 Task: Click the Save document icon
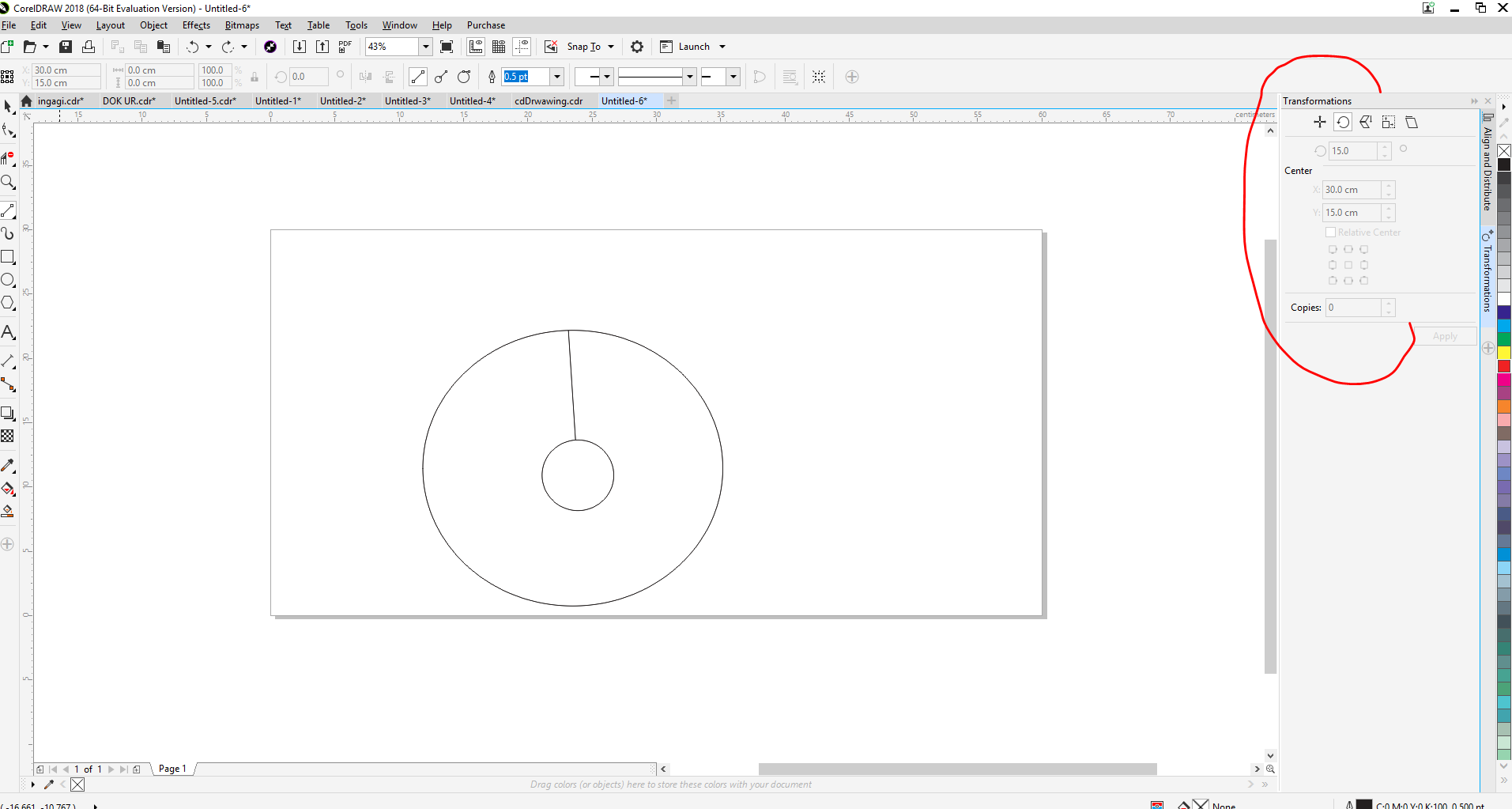click(66, 47)
